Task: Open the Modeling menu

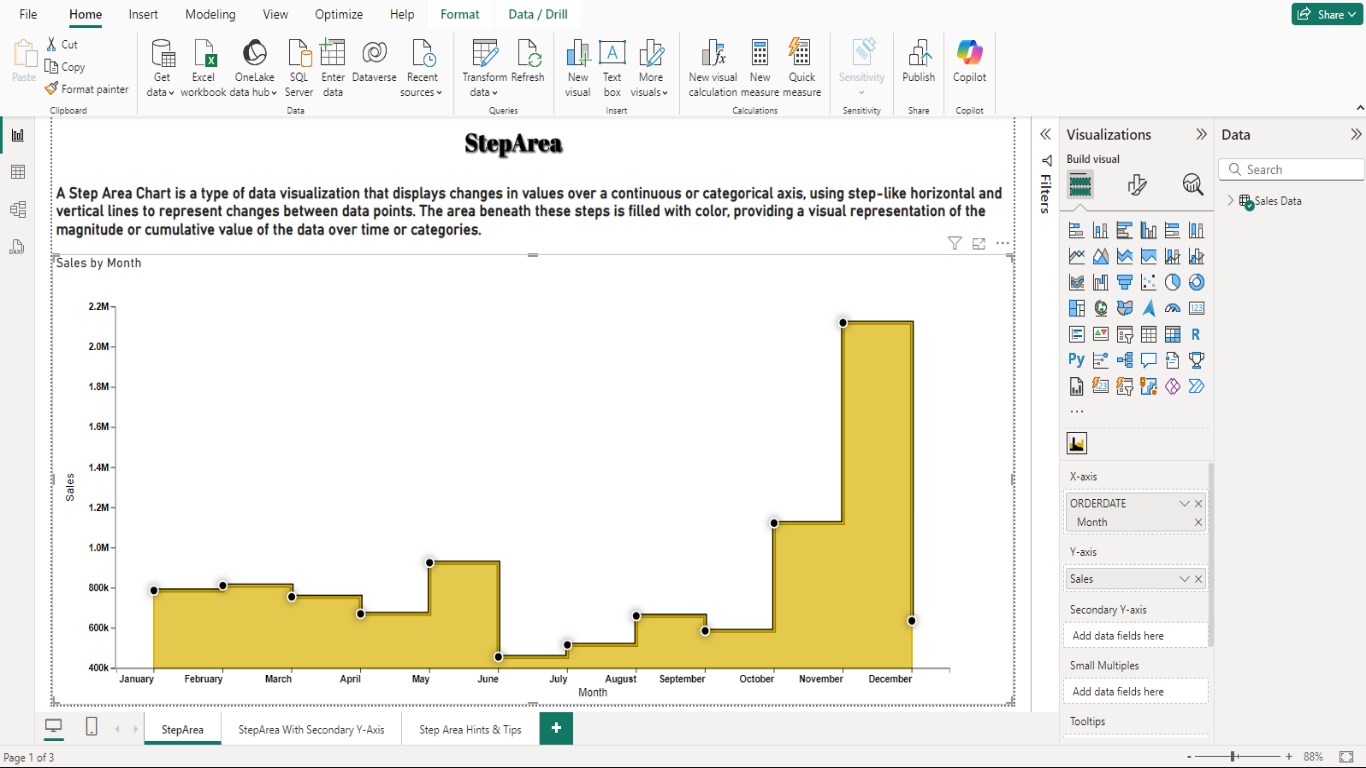Action: (x=210, y=14)
